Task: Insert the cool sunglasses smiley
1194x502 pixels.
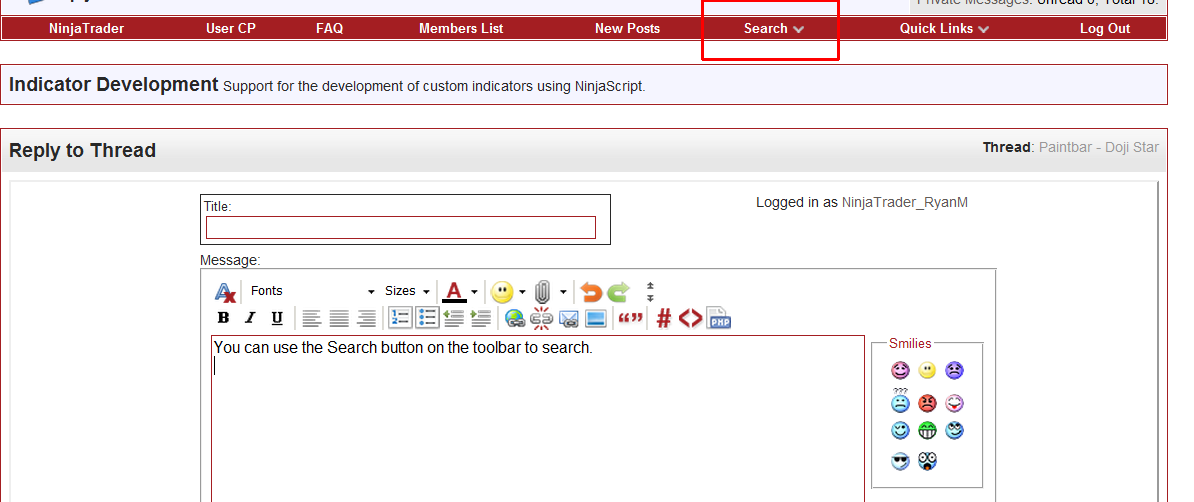Action: pyautogui.click(x=900, y=462)
